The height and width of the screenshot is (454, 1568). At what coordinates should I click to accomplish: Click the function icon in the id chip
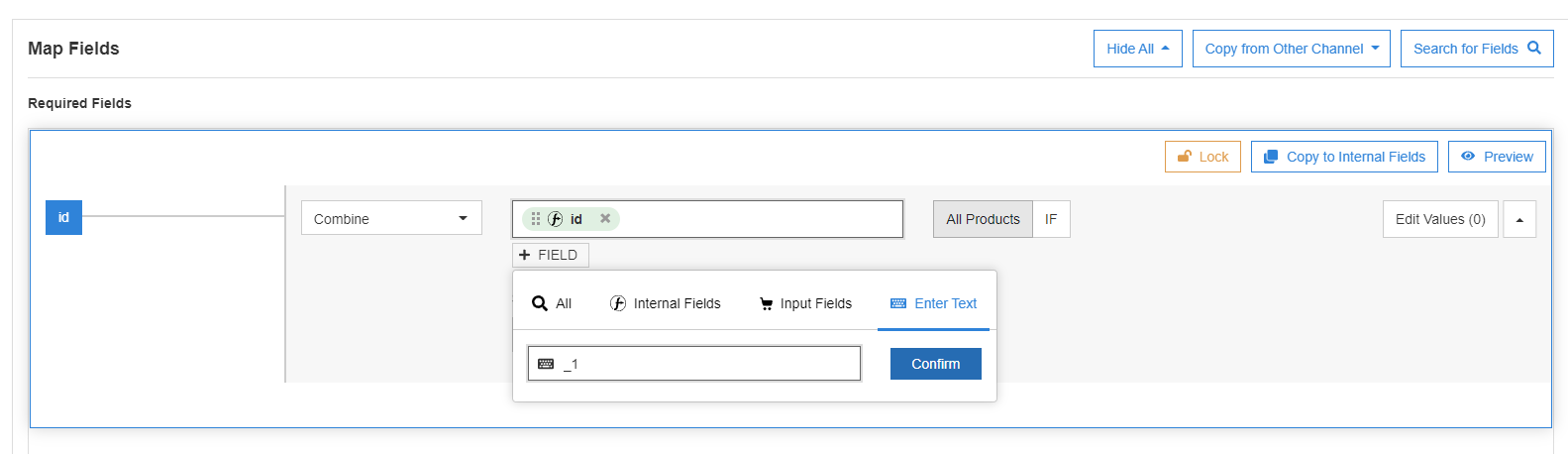[556, 219]
